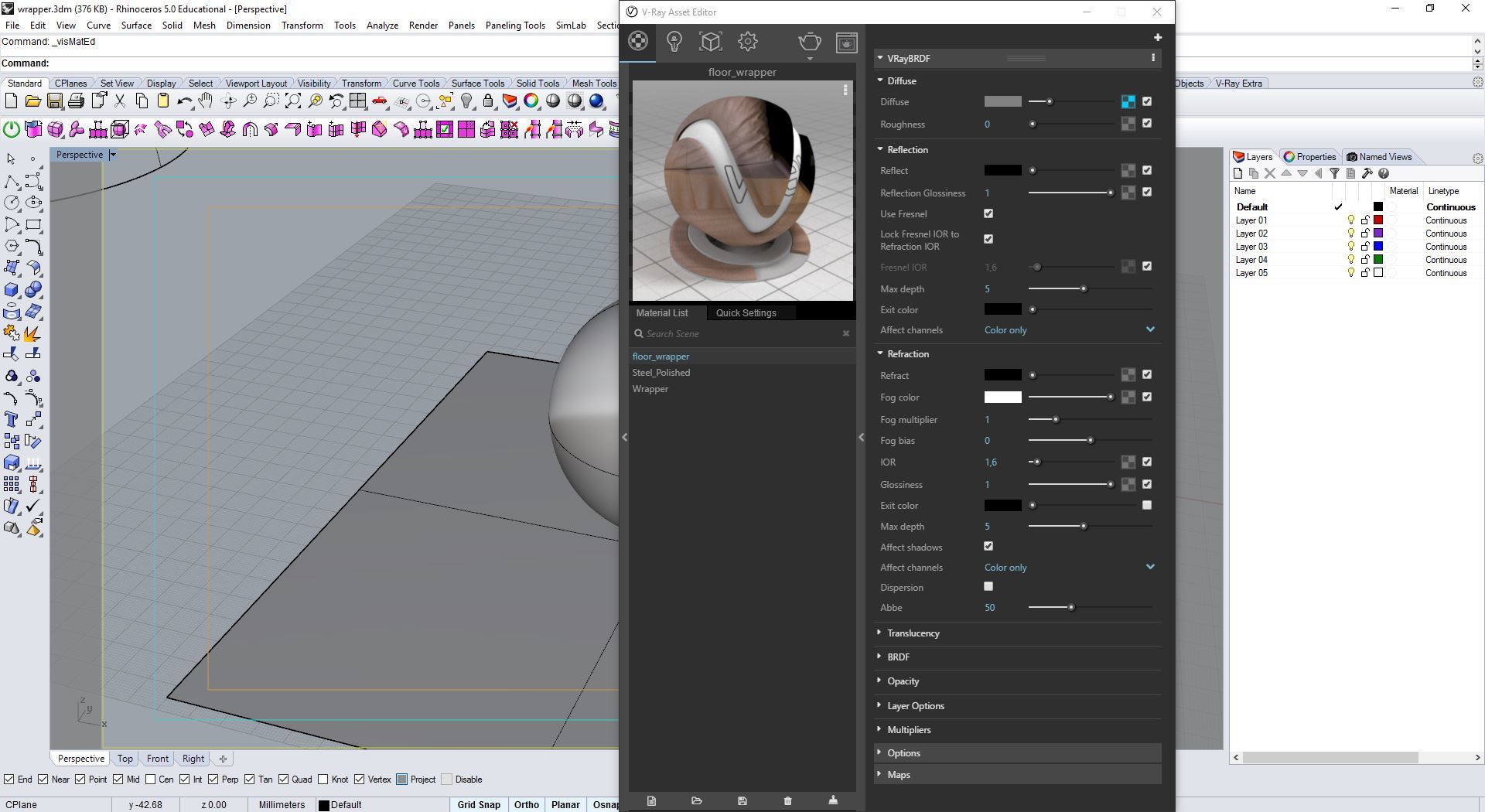Select the Wrapper material
Screen dimensions: 1485x812
click(650, 389)
